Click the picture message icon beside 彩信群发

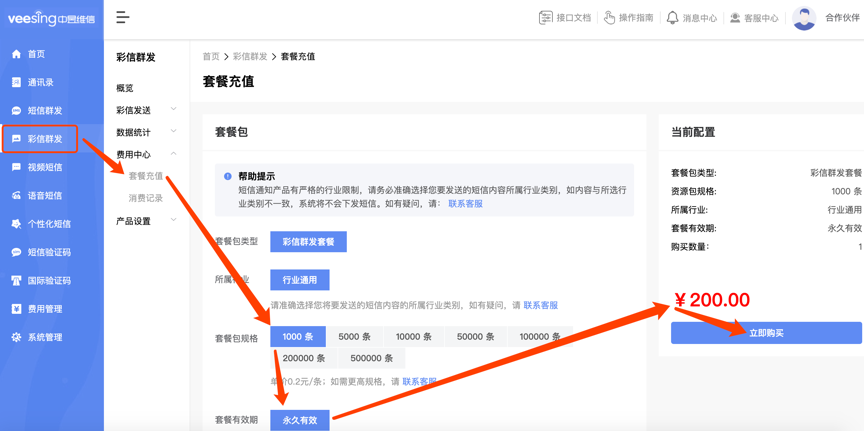pyautogui.click(x=17, y=139)
